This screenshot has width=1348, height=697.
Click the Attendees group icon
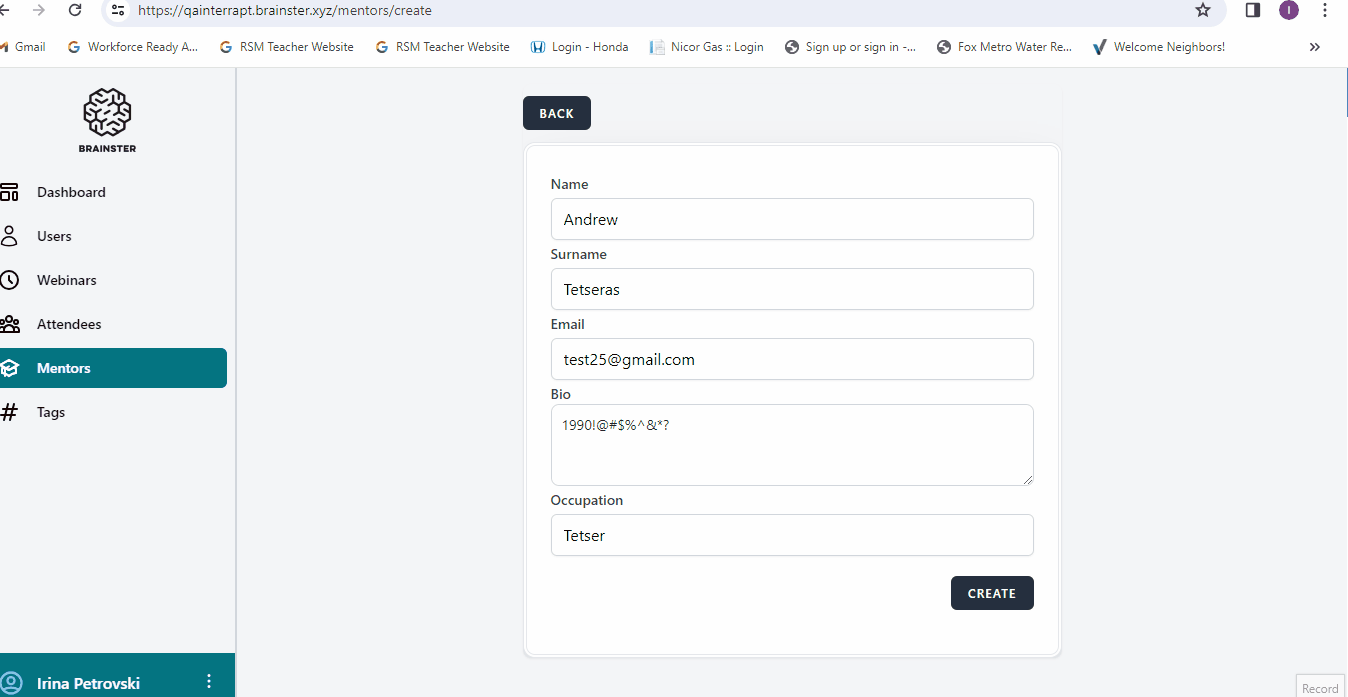coord(9,324)
